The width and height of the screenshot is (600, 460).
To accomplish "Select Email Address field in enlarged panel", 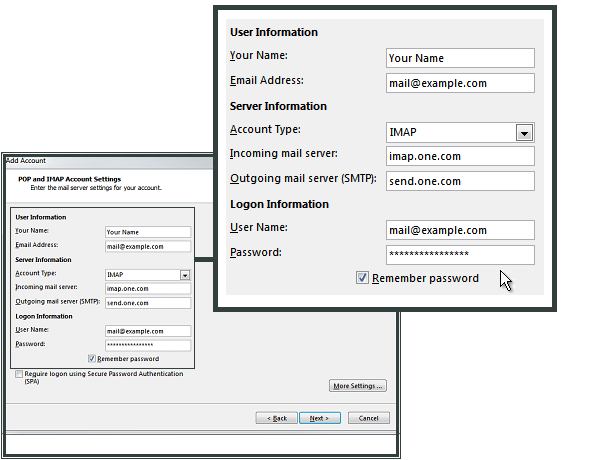I will (460, 83).
